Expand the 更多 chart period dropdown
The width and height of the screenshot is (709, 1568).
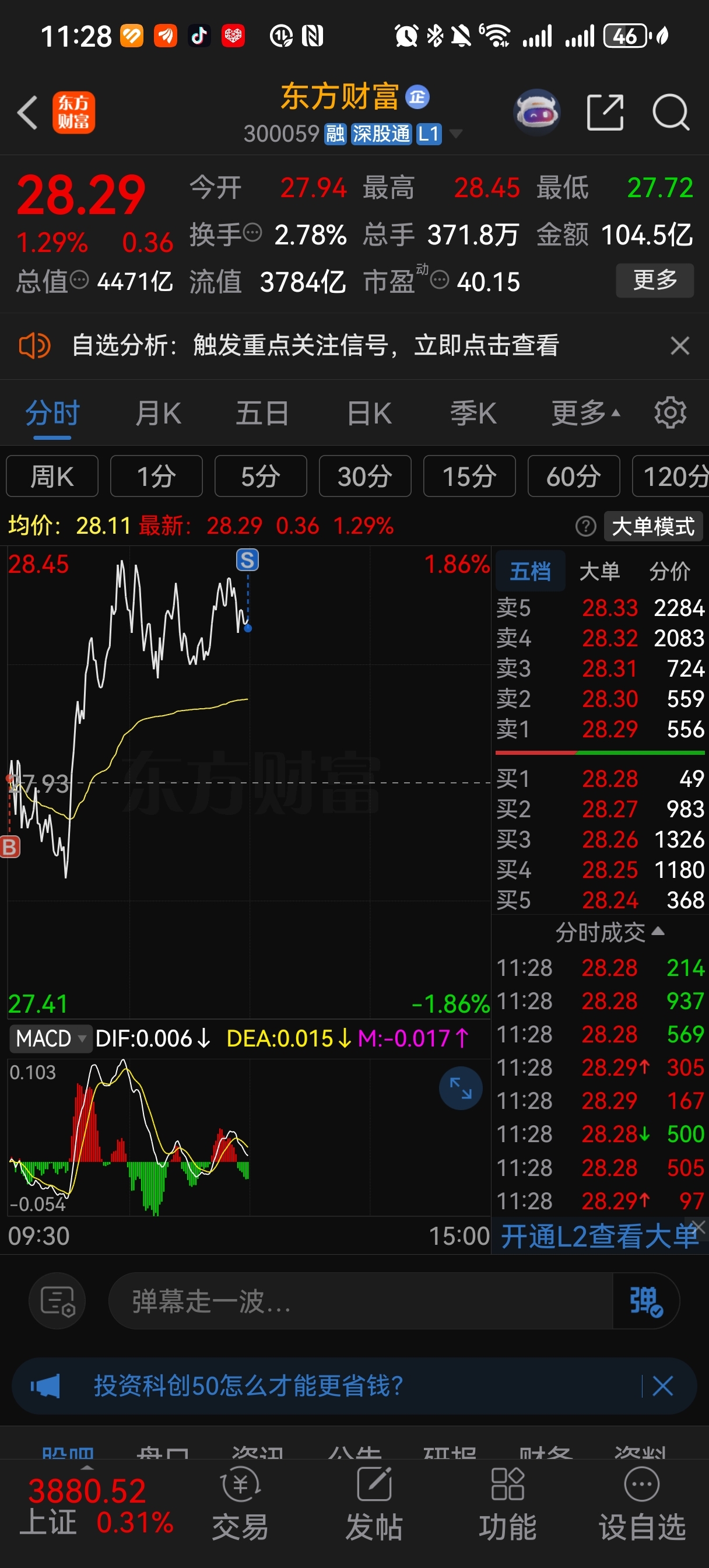pyautogui.click(x=585, y=414)
